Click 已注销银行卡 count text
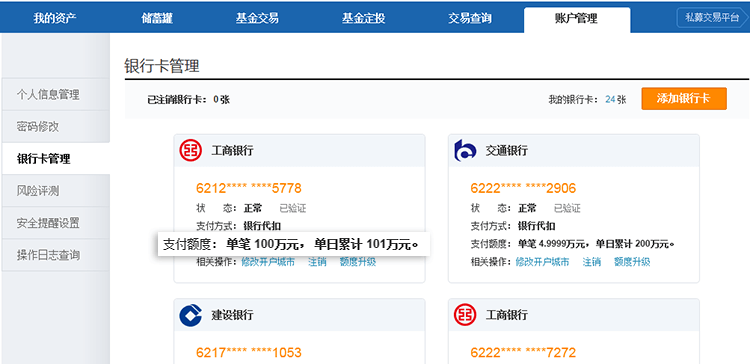The height and width of the screenshot is (364, 750). (188, 99)
